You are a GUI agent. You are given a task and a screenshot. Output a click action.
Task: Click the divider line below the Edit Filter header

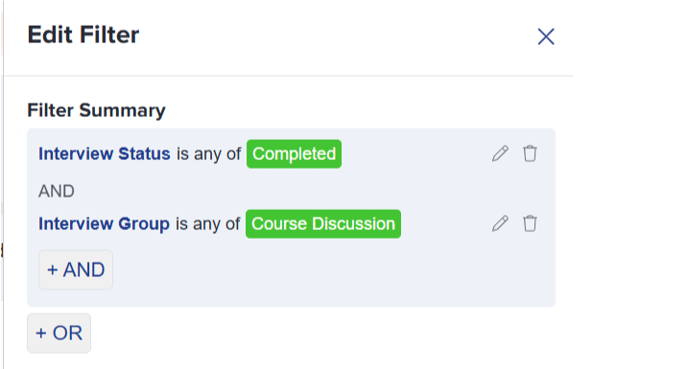coord(288,76)
